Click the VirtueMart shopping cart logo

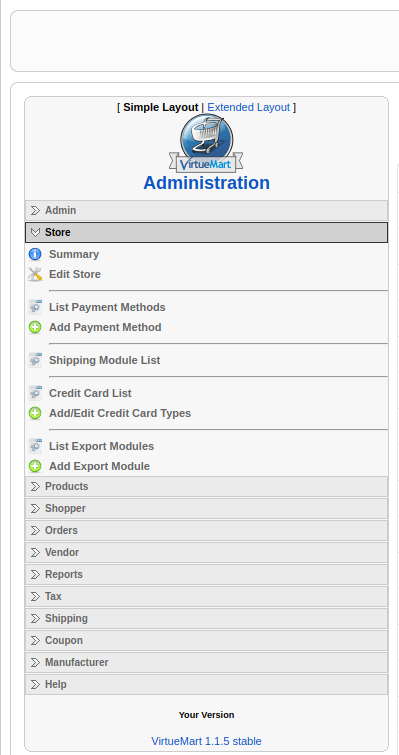point(206,144)
